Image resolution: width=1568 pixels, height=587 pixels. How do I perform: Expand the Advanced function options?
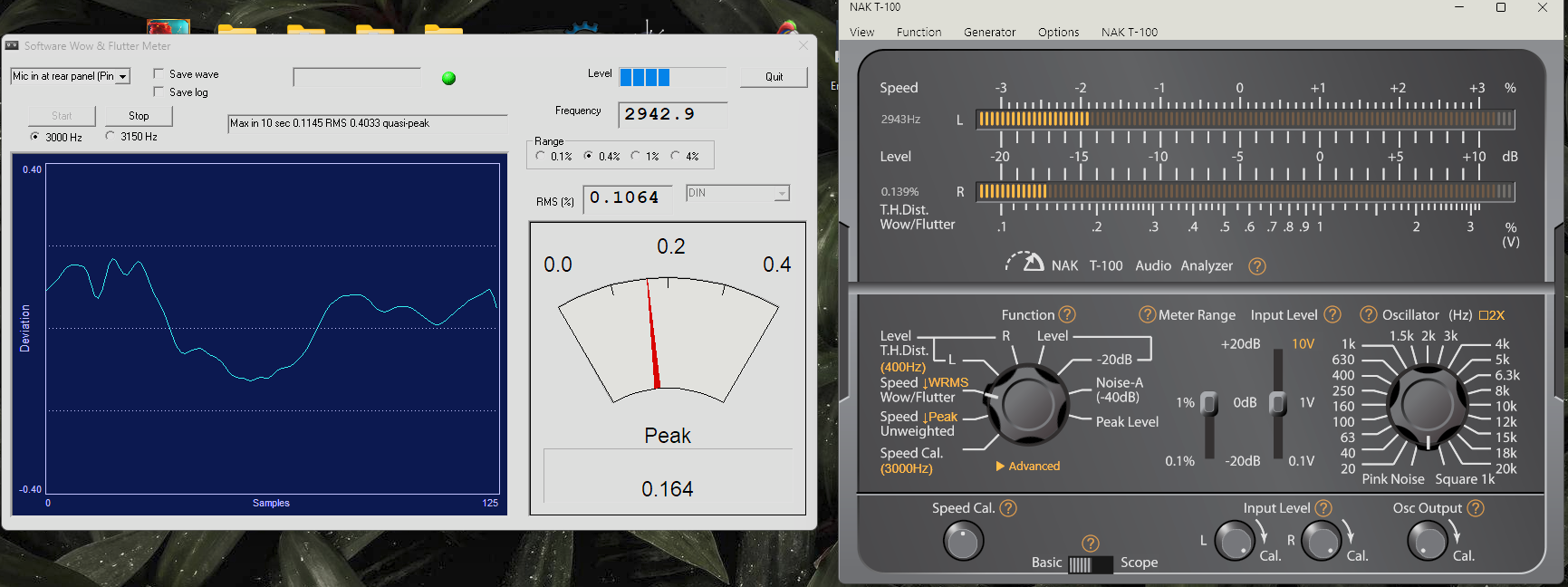1028,466
